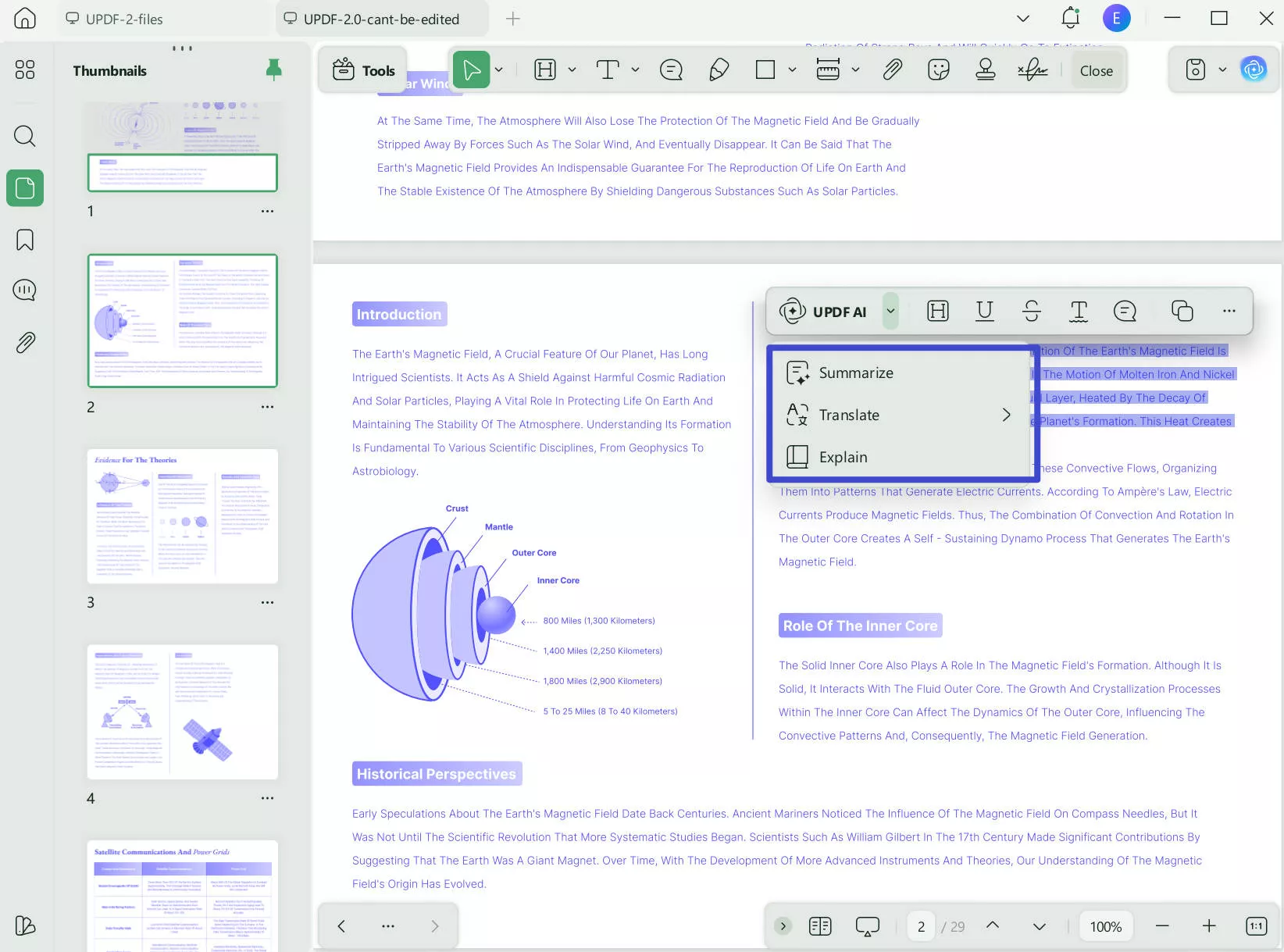Select the Signature tool
Screen dimensions: 1284x952
point(1033,70)
